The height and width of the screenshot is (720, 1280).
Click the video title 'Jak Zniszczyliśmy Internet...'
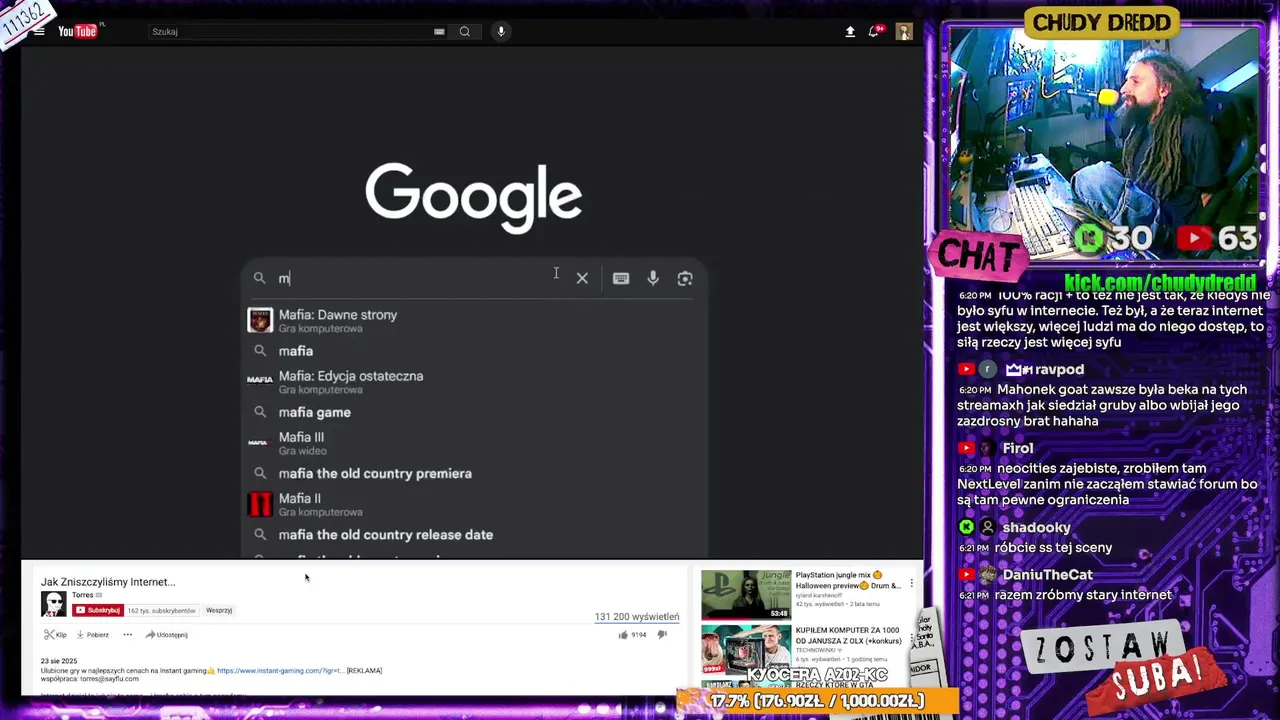(x=108, y=582)
